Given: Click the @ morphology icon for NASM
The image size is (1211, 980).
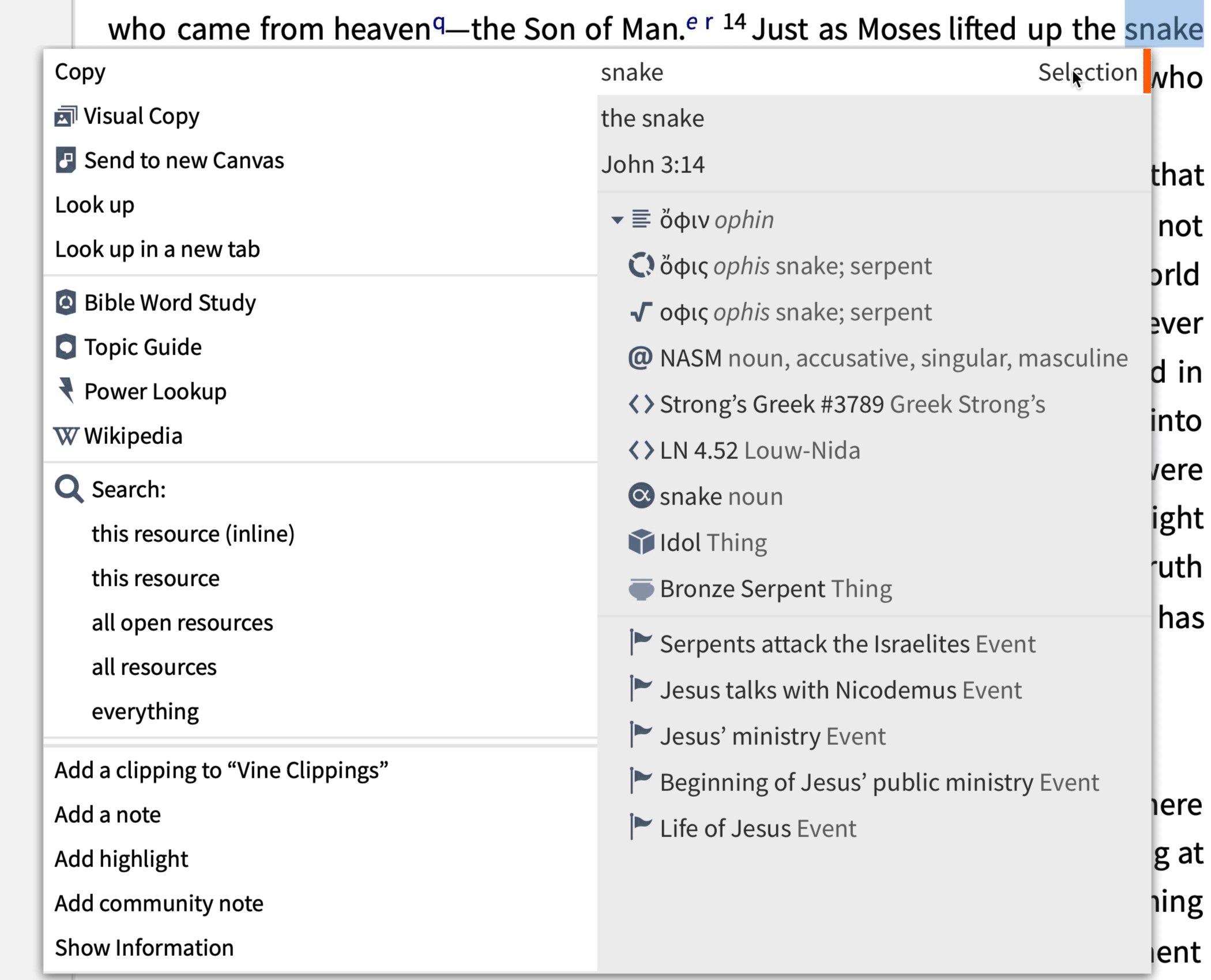Looking at the screenshot, I should coord(641,358).
